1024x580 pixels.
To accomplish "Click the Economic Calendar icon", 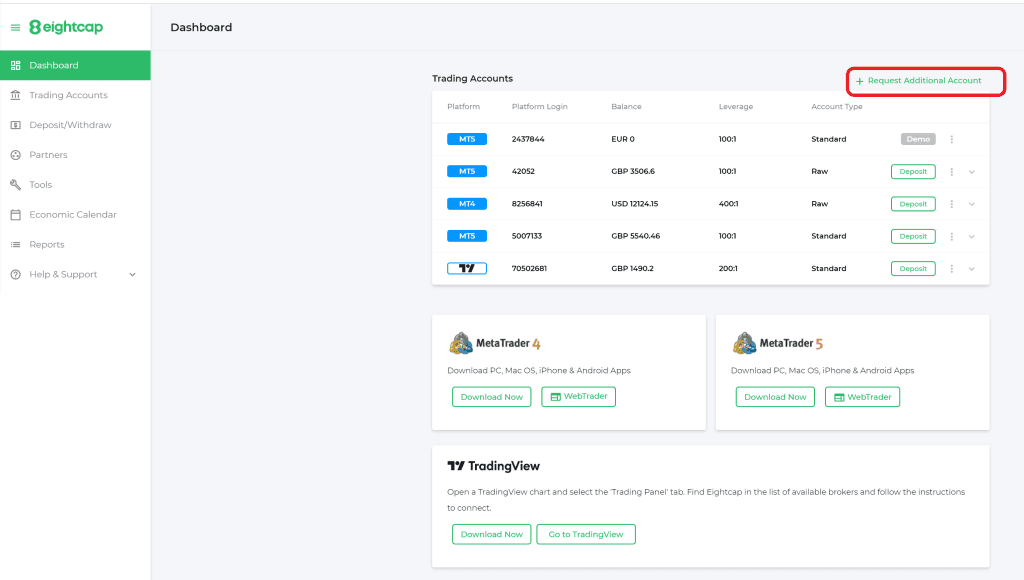I will pos(16,215).
